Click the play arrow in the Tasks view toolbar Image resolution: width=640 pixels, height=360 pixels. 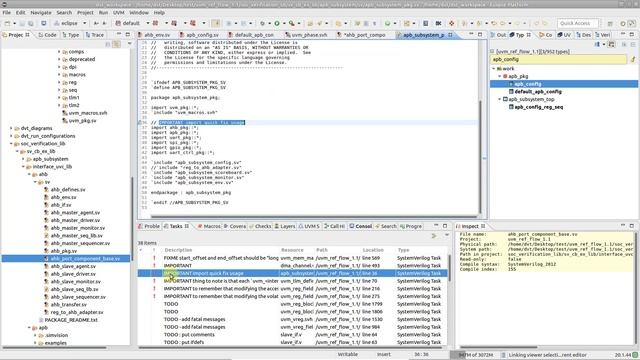[x=434, y=236]
